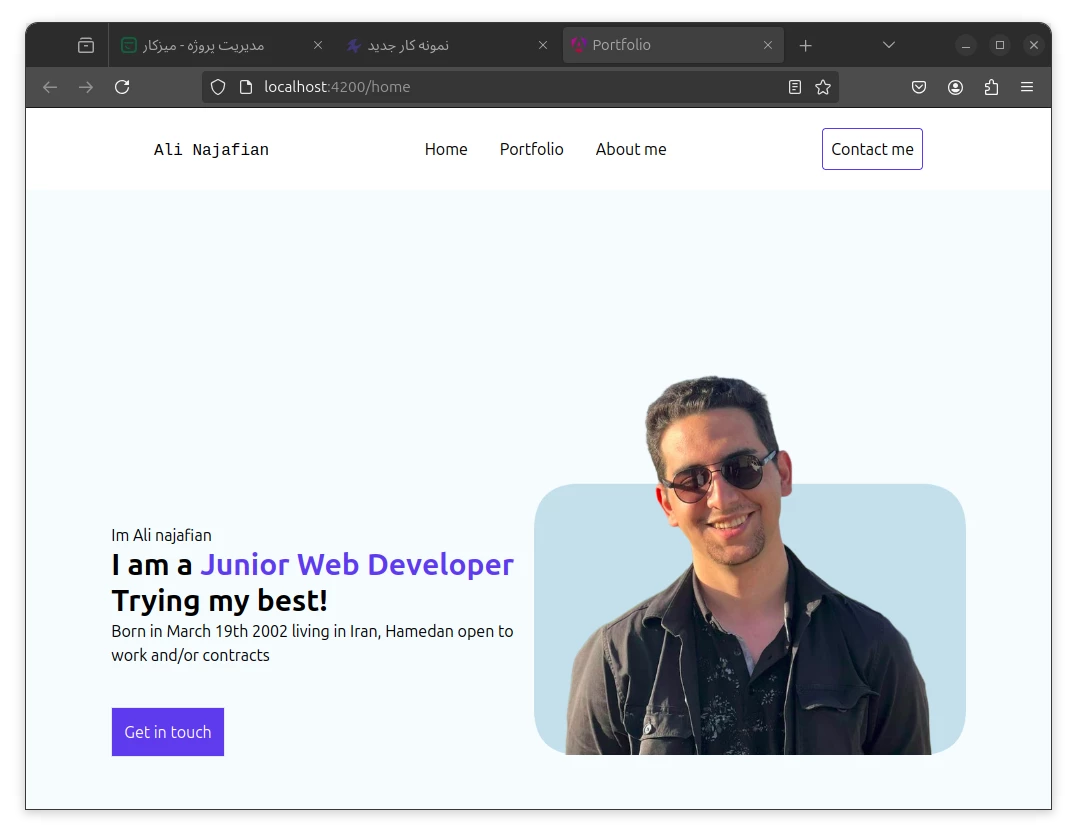The width and height of the screenshot is (1077, 838).
Task: Close the Portfolio tab
Action: (768, 45)
